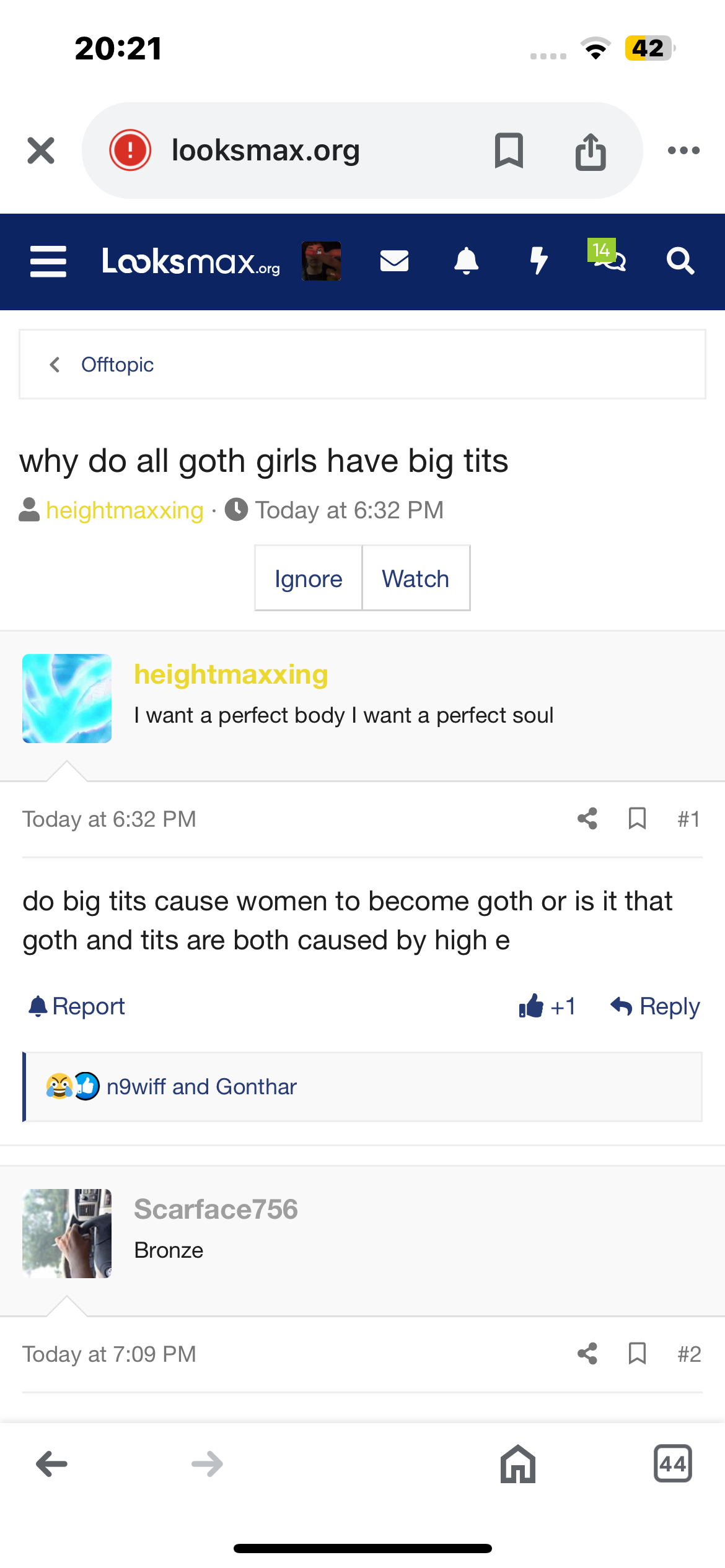Open chat conversations with 14 badge

pyautogui.click(x=609, y=259)
